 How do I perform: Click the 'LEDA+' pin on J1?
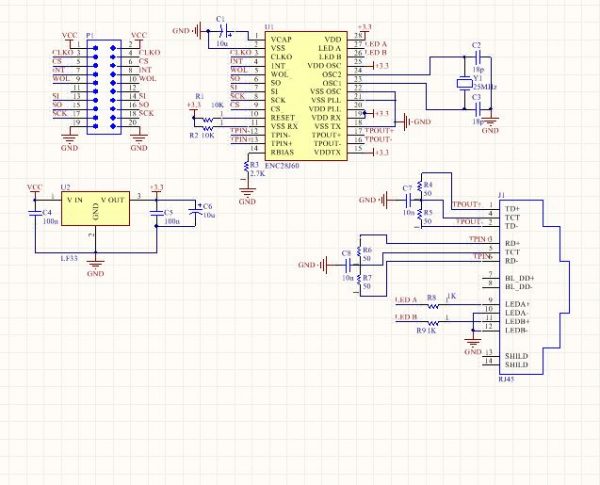tap(517, 304)
